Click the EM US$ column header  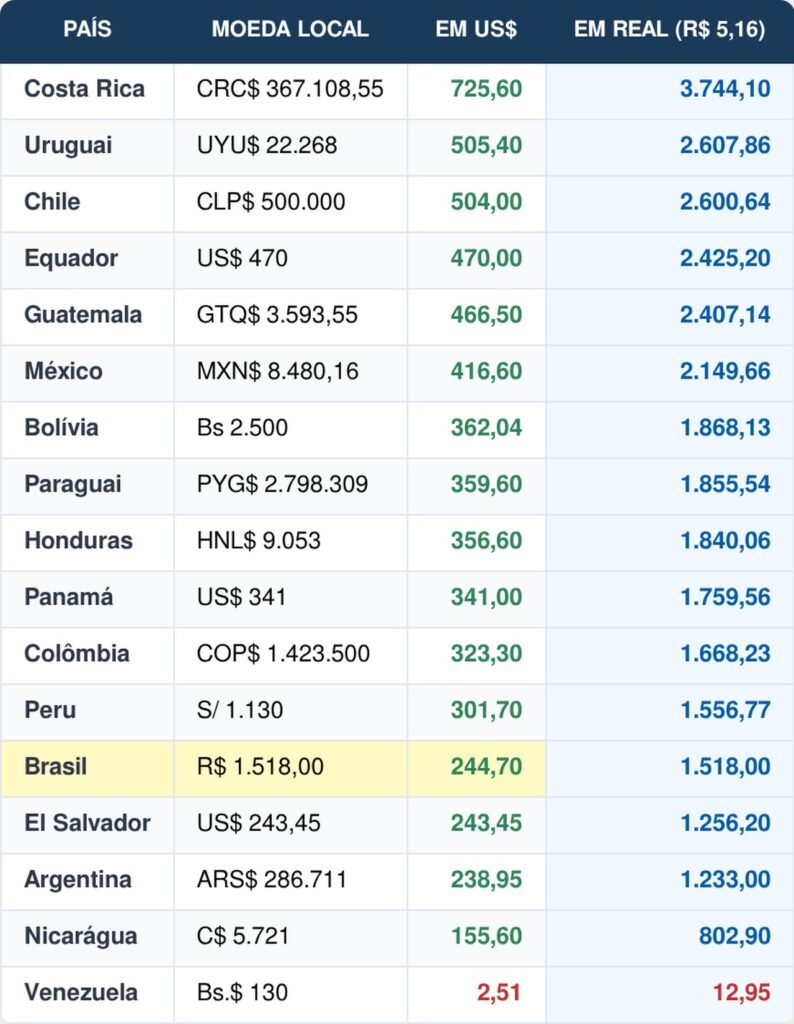[x=476, y=30]
